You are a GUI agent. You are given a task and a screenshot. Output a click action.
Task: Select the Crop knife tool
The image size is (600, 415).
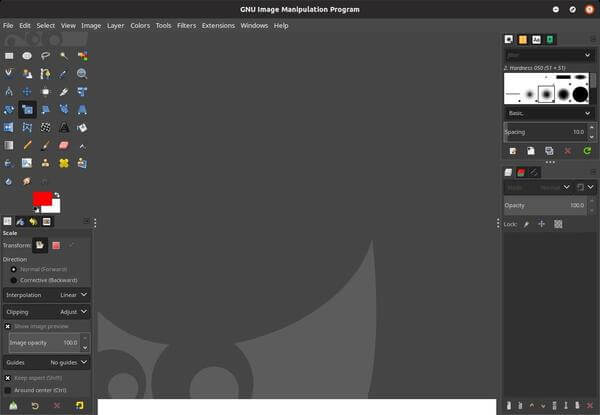64,91
